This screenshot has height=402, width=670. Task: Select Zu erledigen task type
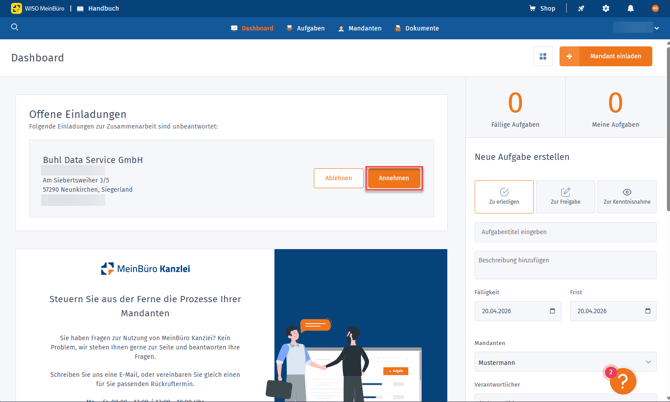tap(504, 197)
